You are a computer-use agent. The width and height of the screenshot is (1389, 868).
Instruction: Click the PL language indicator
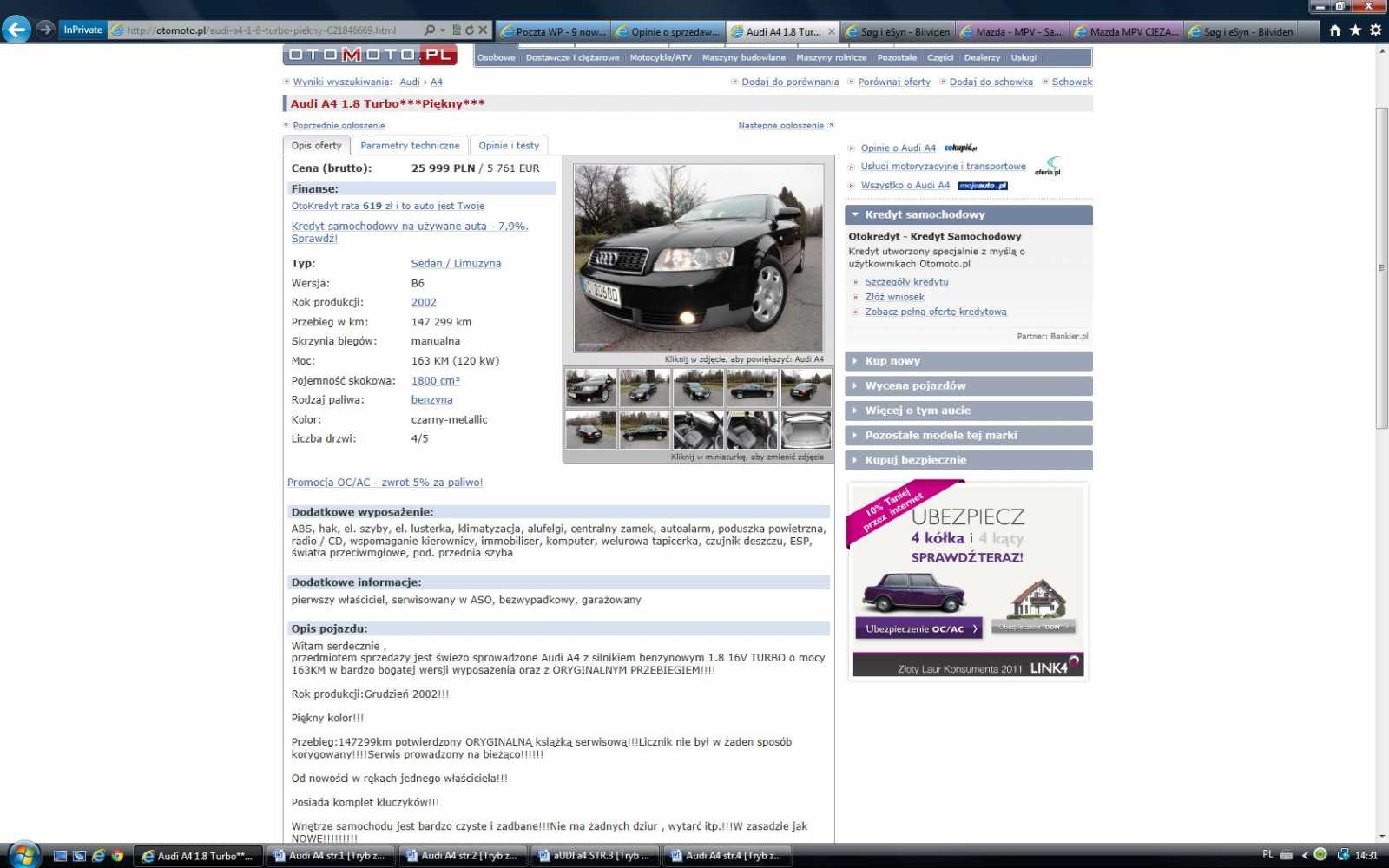click(x=1267, y=855)
